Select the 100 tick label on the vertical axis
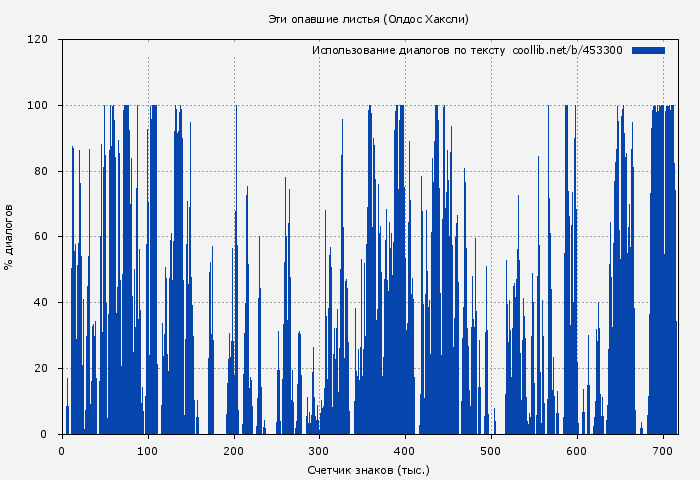 (x=38, y=105)
